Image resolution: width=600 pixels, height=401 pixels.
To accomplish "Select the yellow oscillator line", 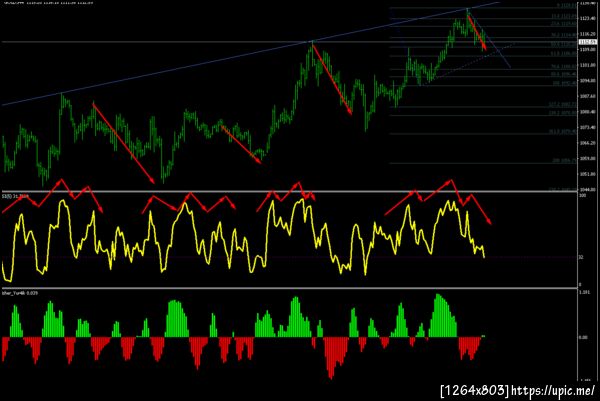I will click(x=243, y=240).
